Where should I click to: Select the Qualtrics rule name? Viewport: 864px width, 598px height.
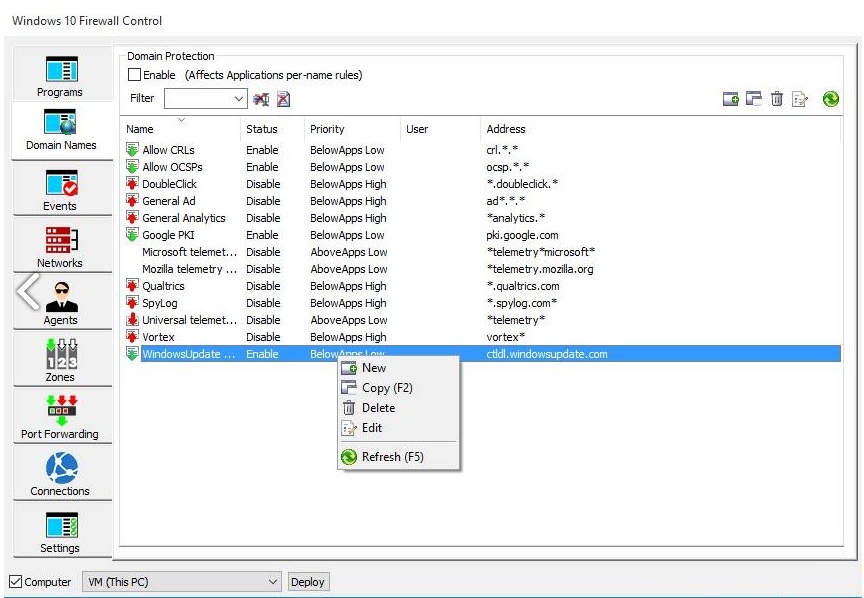(163, 286)
